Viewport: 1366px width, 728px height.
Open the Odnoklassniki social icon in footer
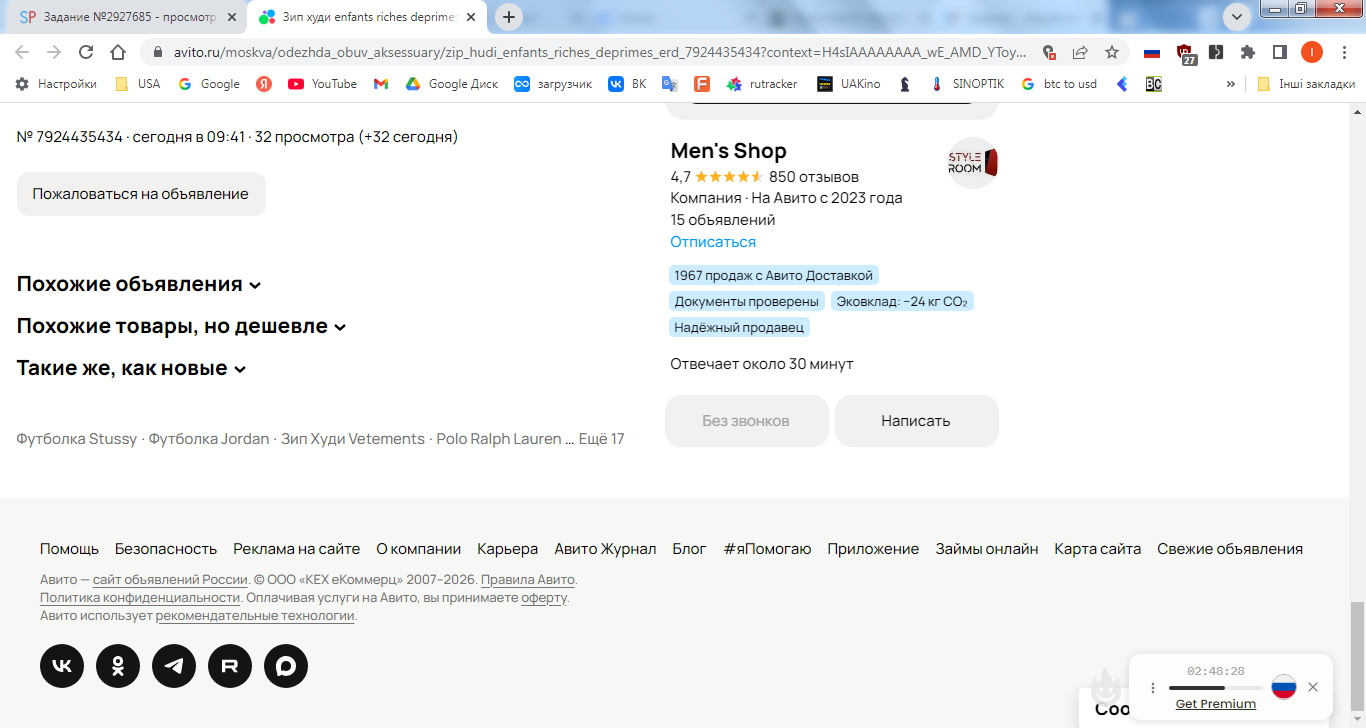click(x=118, y=666)
